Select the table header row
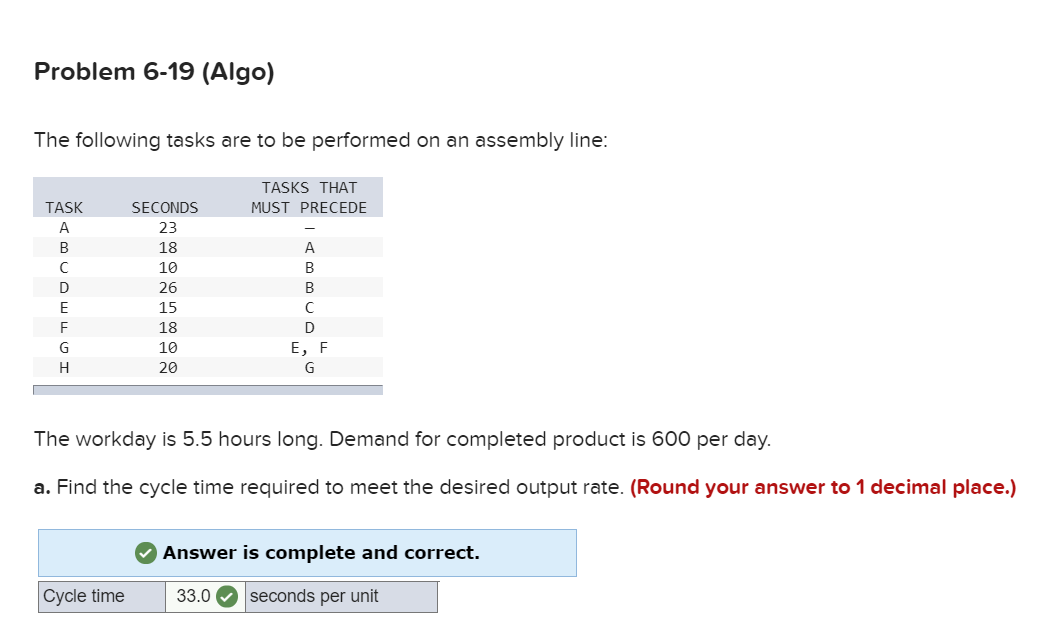The image size is (1046, 642). [200, 198]
